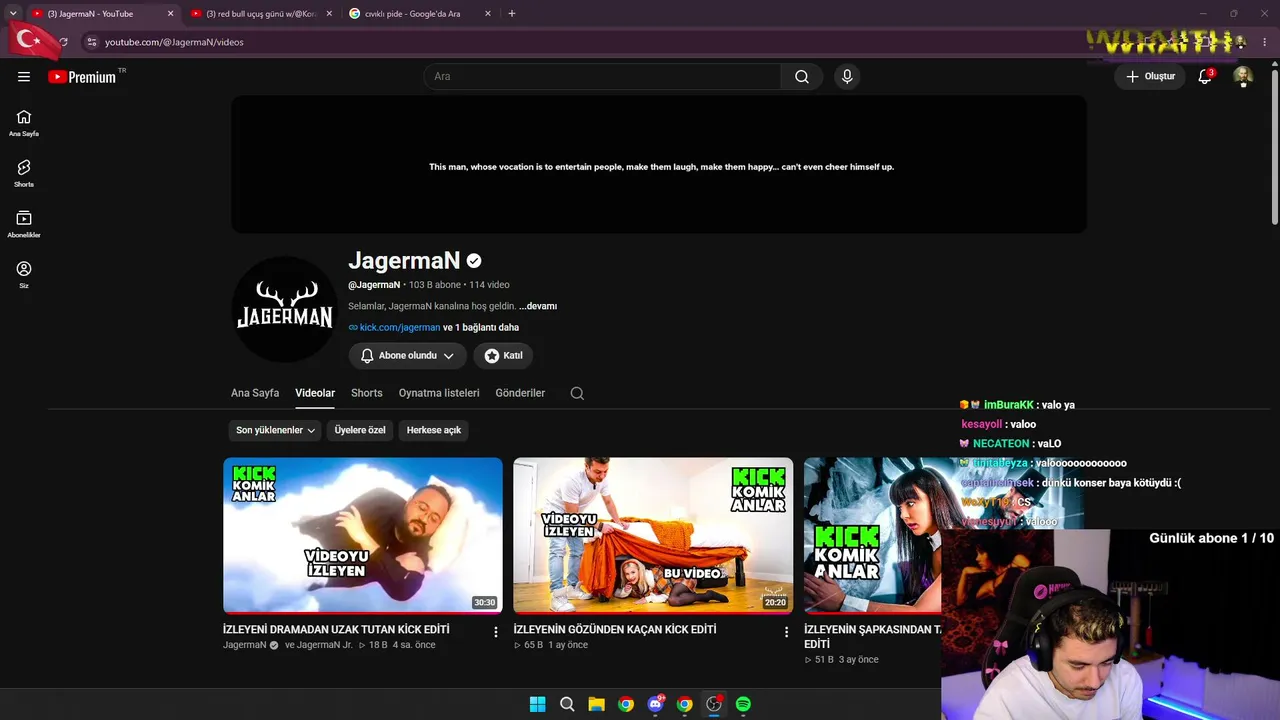
Task: Click the Ara search input field
Action: click(x=603, y=77)
